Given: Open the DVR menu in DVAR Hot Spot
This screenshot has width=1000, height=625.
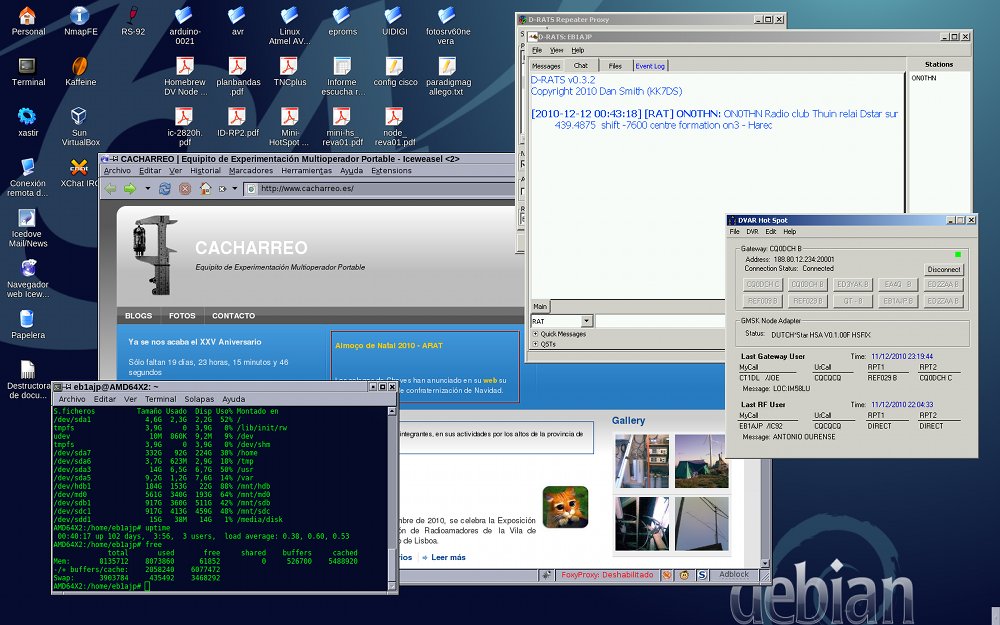Looking at the screenshot, I should click(x=751, y=231).
